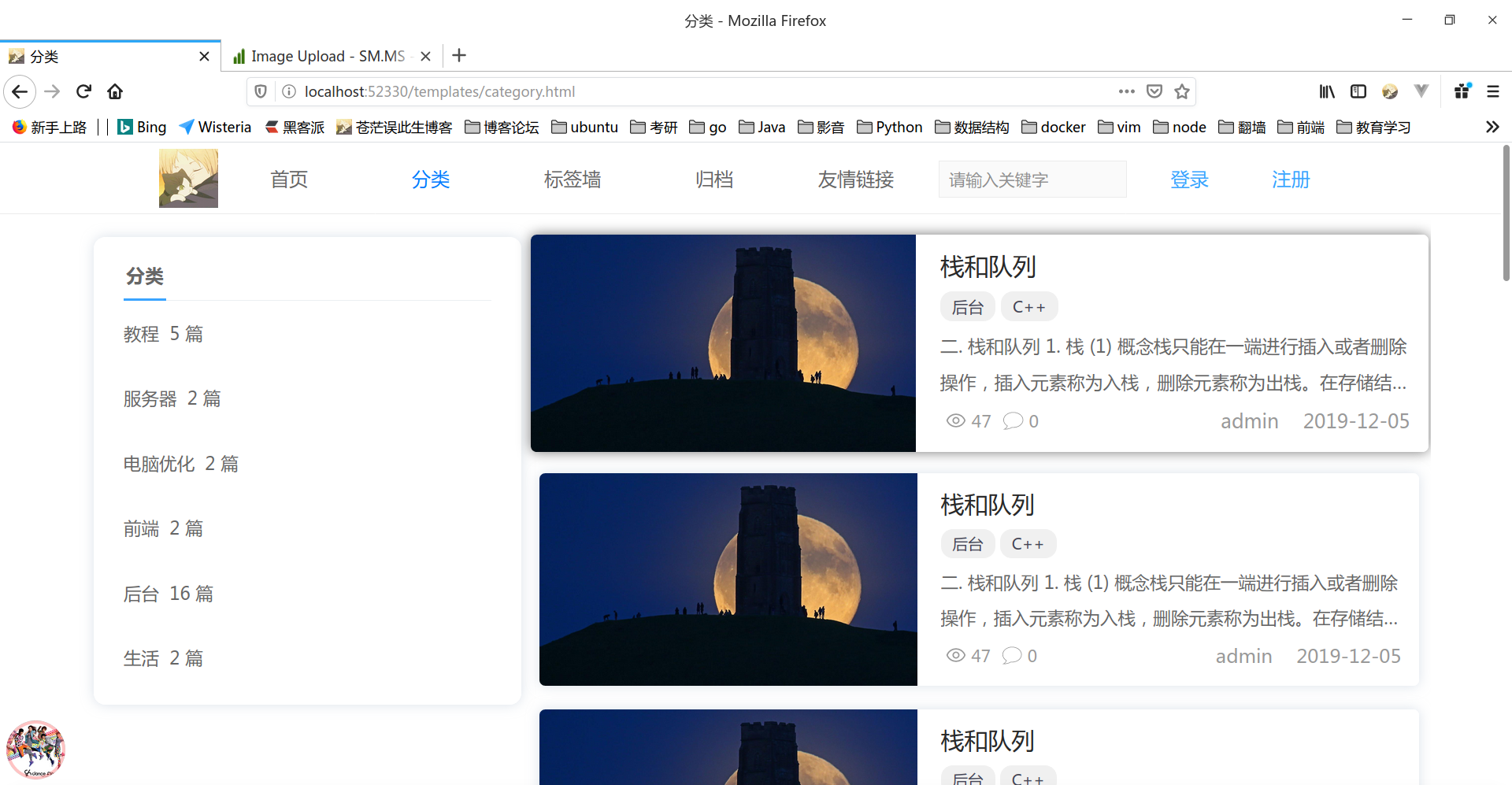Click the blog's anime logo image
The height and width of the screenshot is (785, 1512).
(188, 178)
